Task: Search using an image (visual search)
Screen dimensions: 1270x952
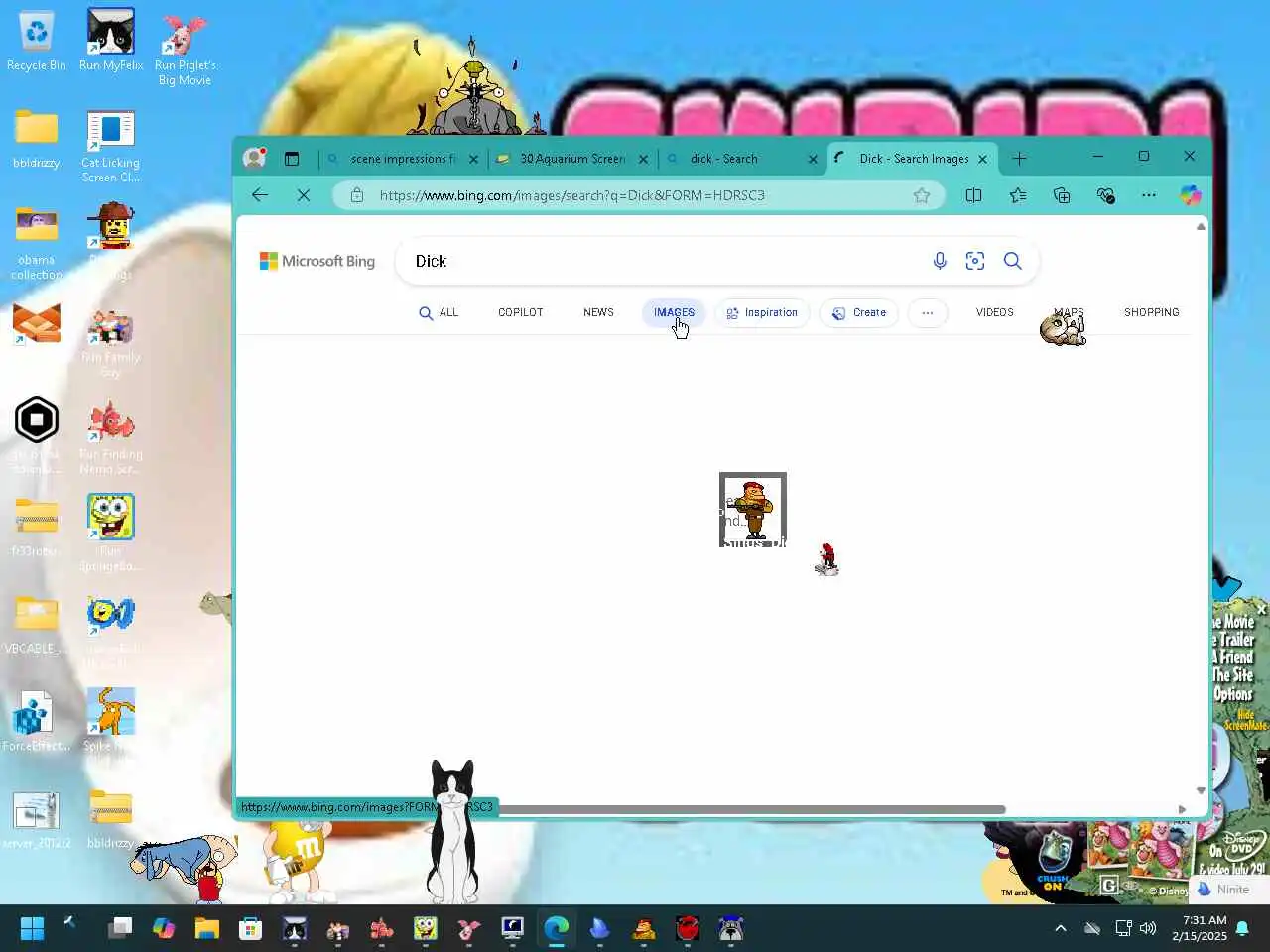Action: click(x=975, y=261)
